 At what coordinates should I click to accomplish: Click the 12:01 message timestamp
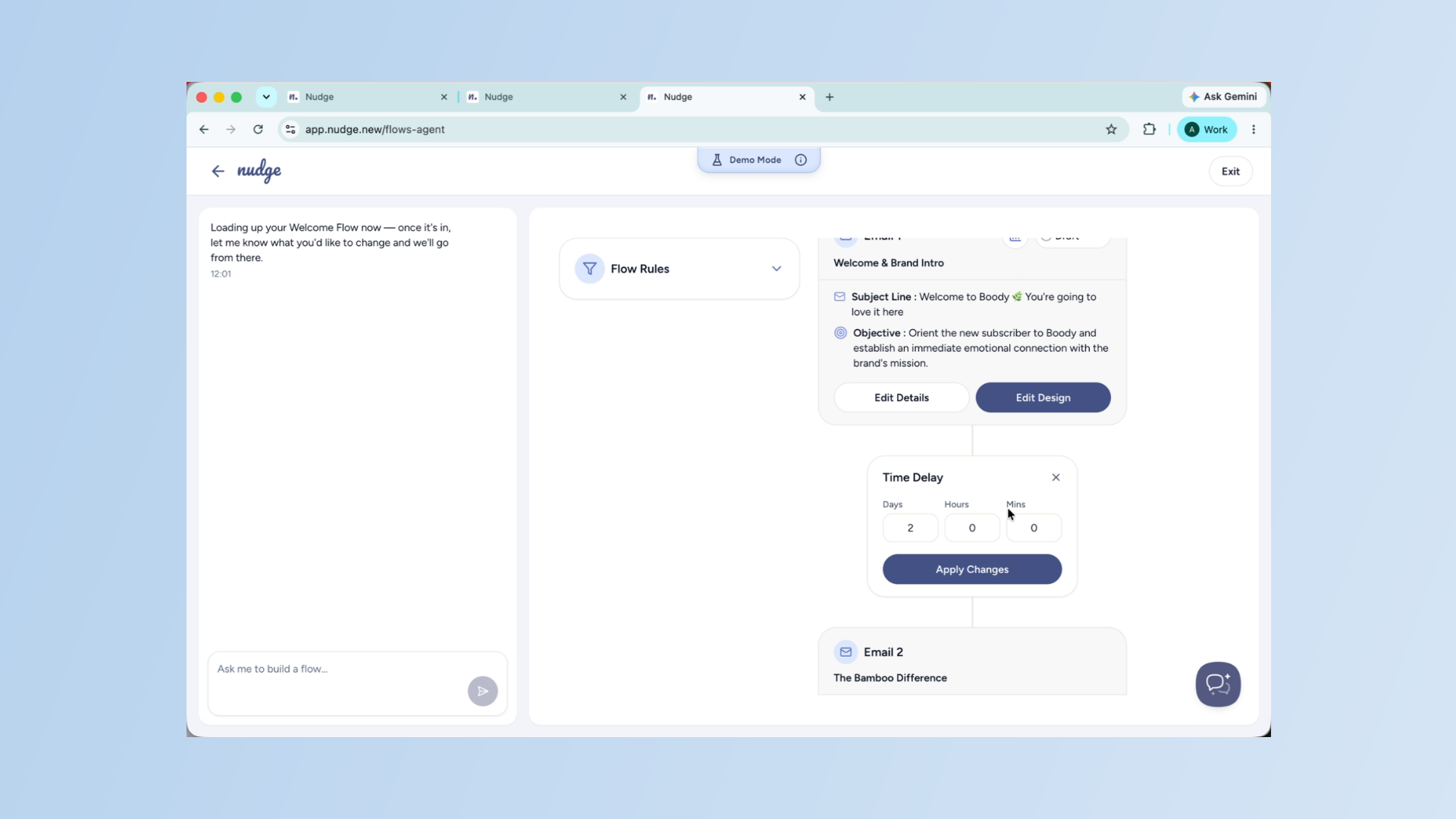tap(221, 274)
